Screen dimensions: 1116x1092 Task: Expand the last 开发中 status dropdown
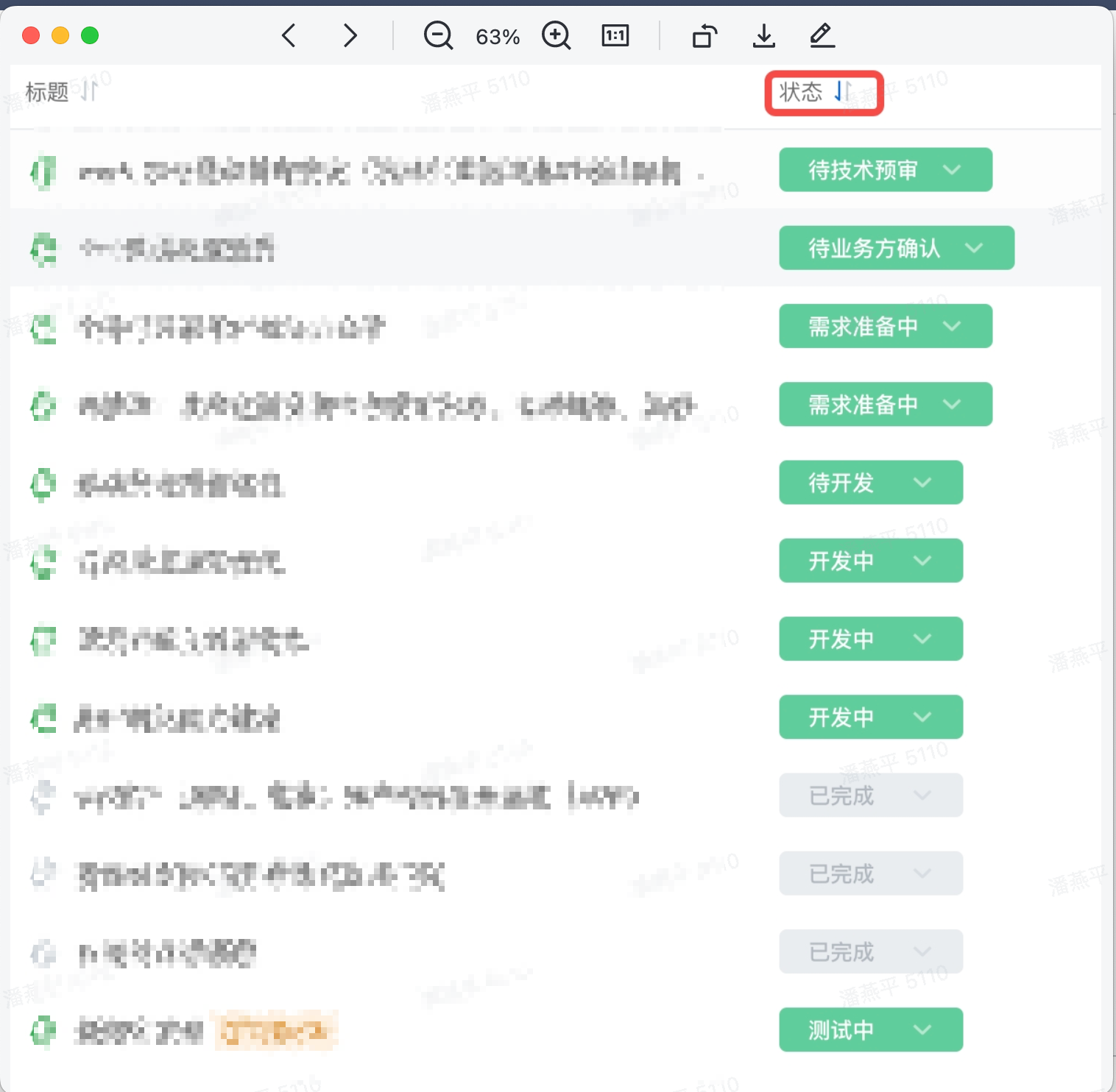871,717
